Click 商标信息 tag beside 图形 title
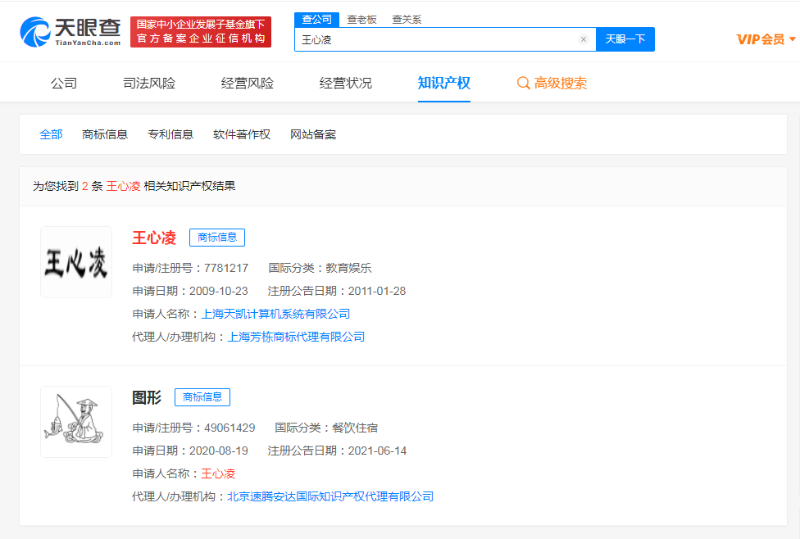 pos(202,397)
